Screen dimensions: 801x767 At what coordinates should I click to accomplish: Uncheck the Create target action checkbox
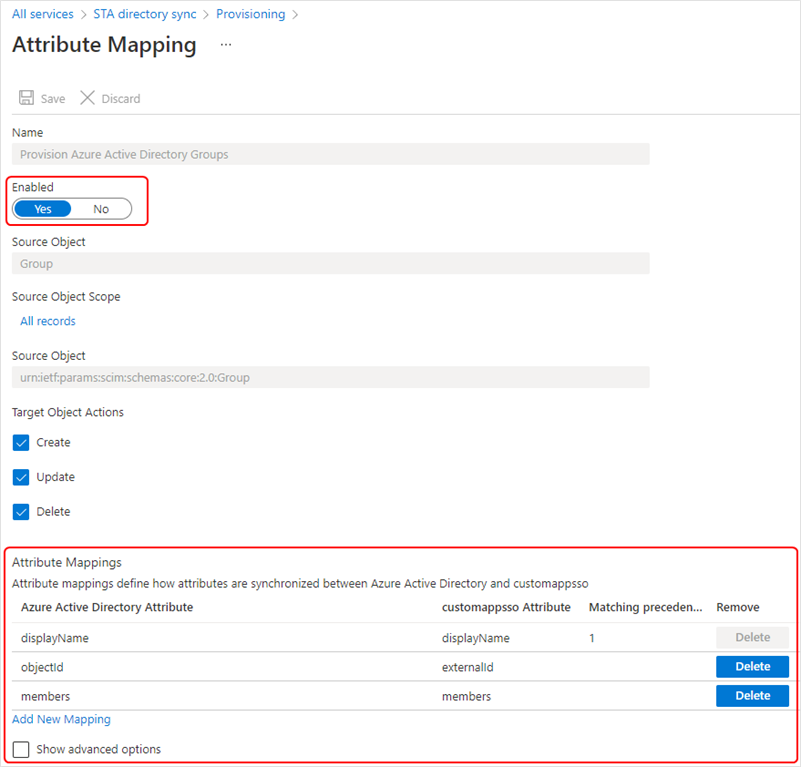21,443
